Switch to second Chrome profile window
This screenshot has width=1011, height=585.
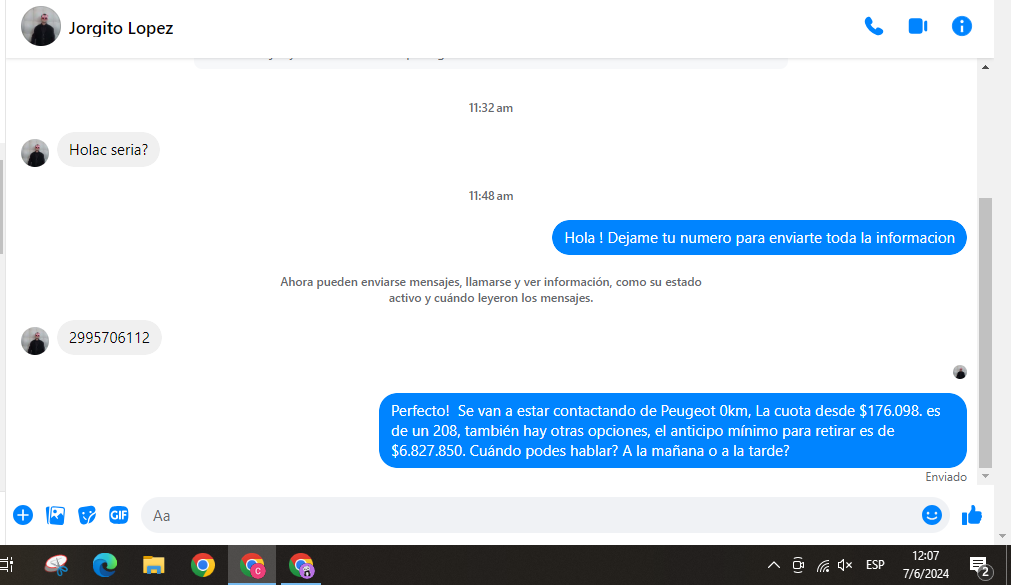tap(301, 565)
